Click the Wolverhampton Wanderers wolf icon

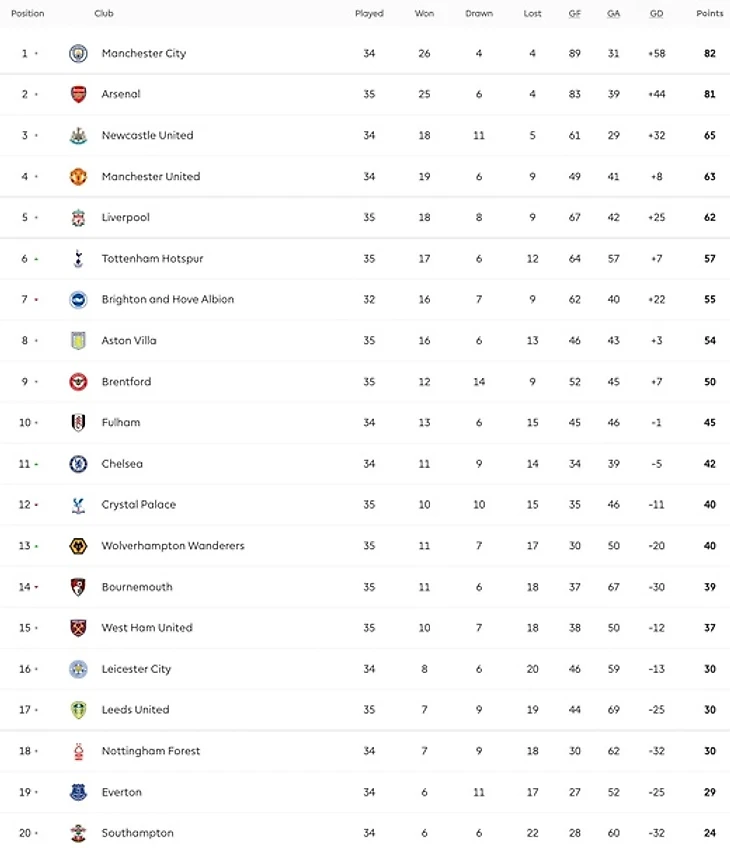[78, 545]
